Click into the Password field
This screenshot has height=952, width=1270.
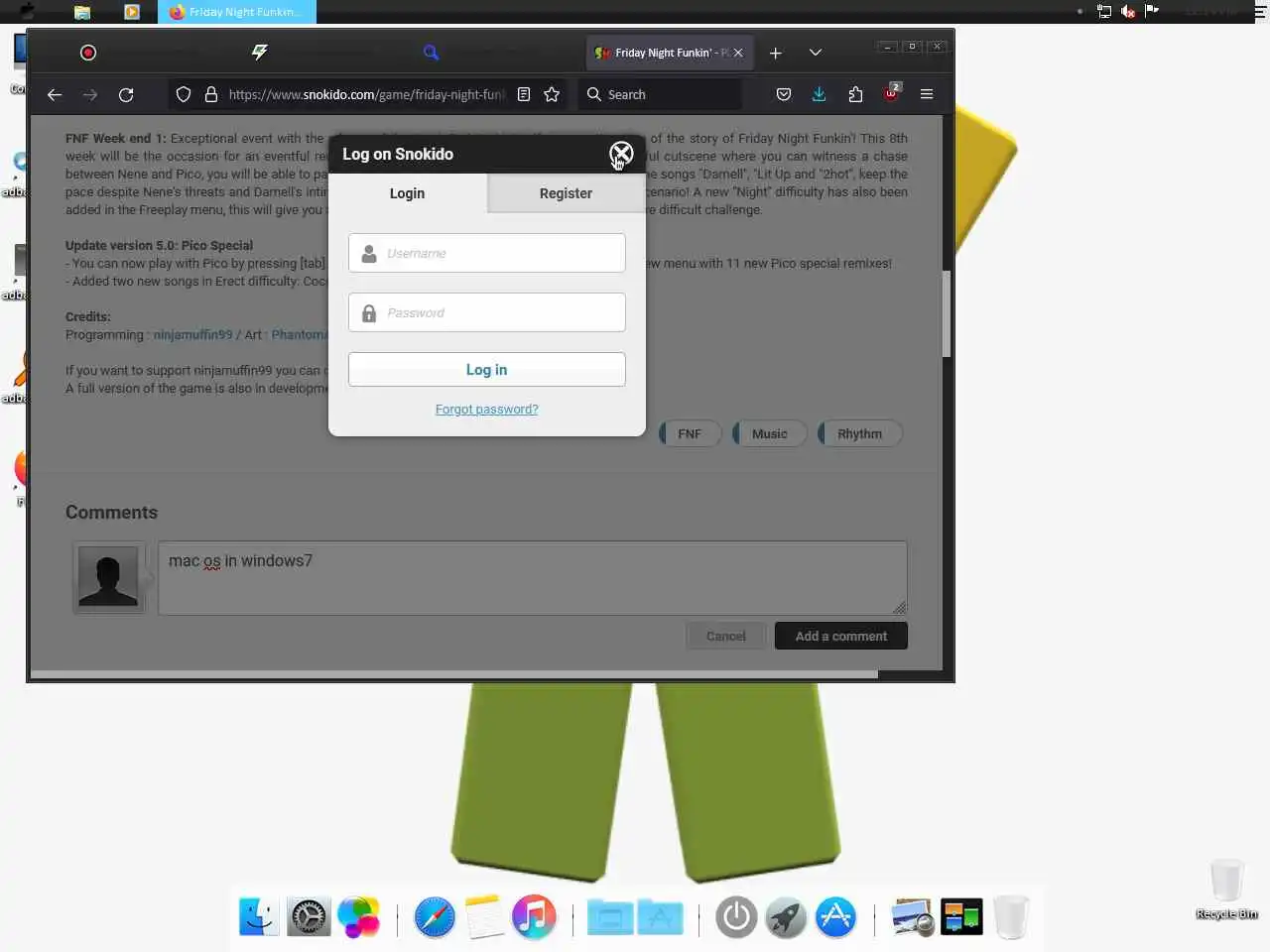coord(486,312)
